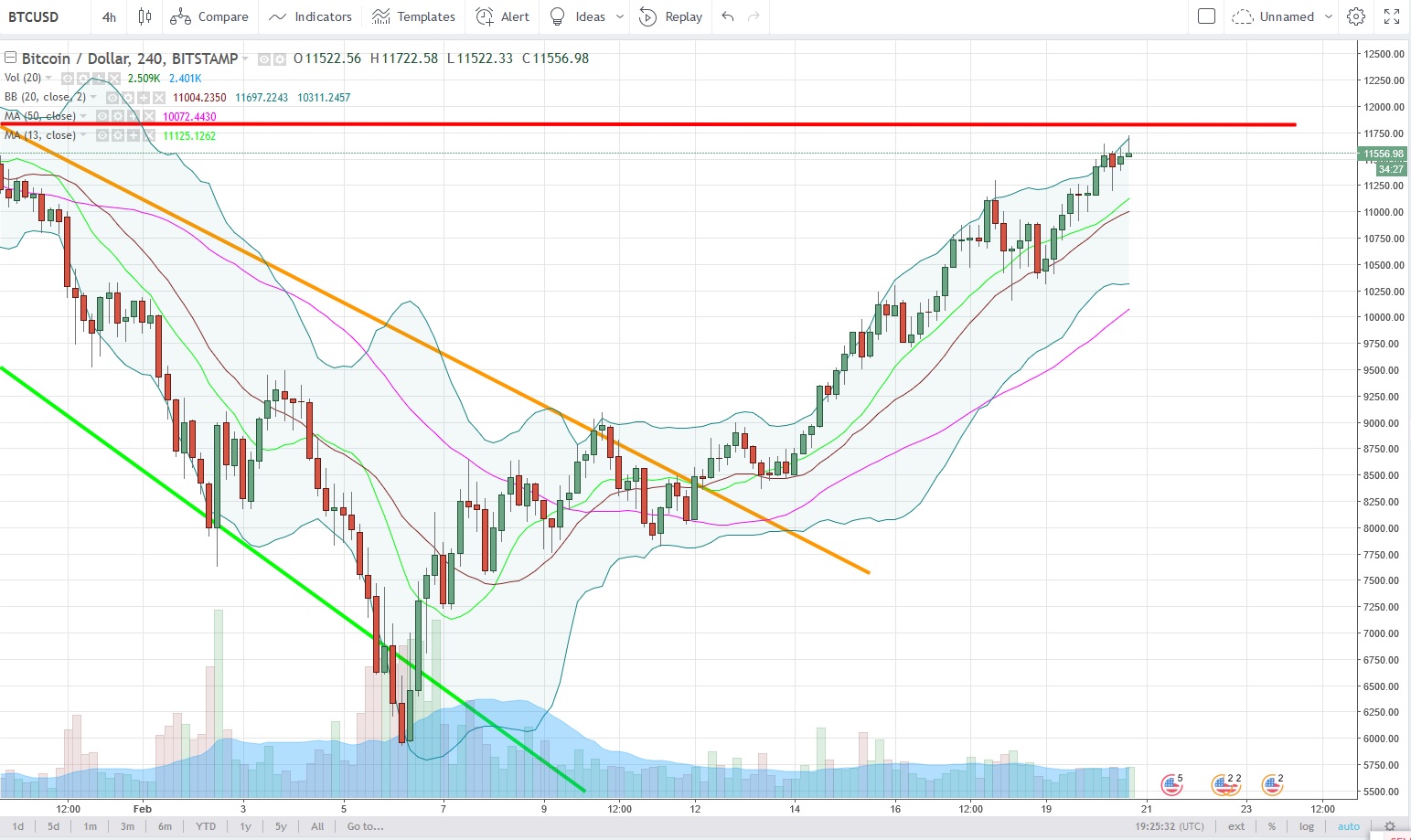This screenshot has height=840, width=1411.
Task: Open the candlestick chart style selector
Action: pos(144,16)
